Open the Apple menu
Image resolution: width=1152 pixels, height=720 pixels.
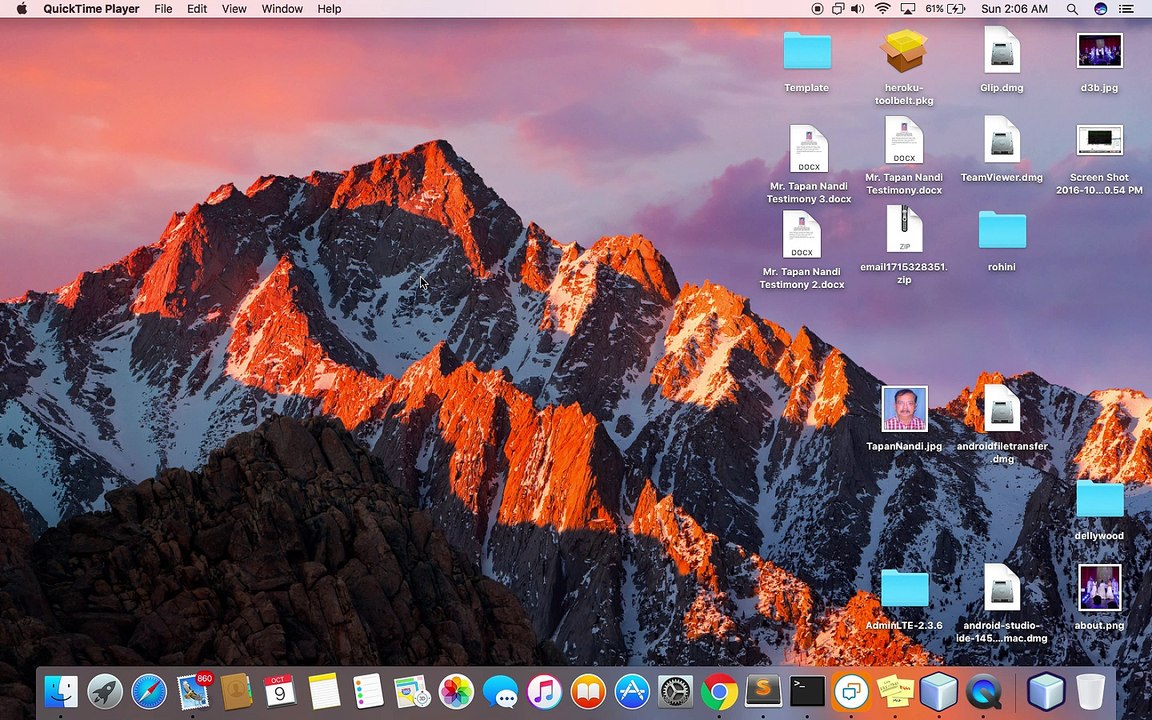tap(21, 9)
